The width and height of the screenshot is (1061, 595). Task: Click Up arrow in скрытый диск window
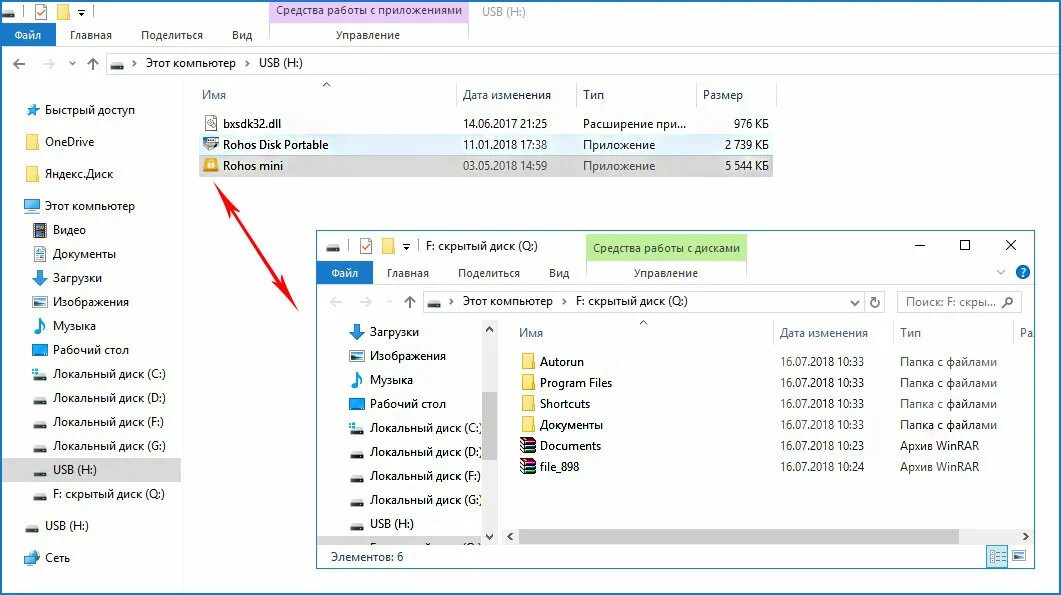(410, 302)
